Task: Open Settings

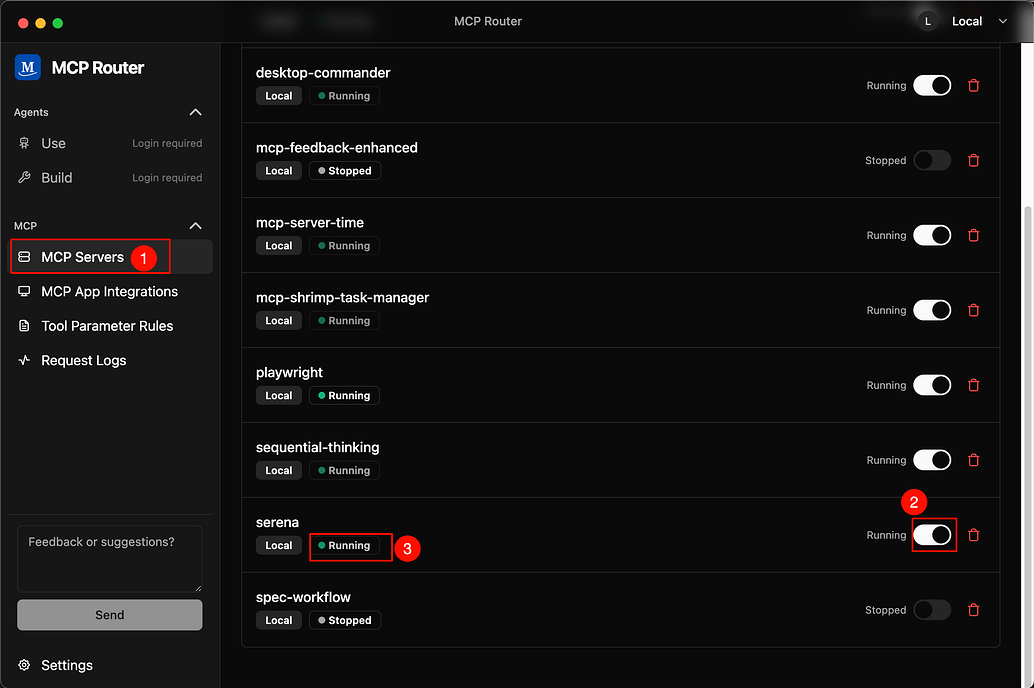Action: pyautogui.click(x=110, y=665)
